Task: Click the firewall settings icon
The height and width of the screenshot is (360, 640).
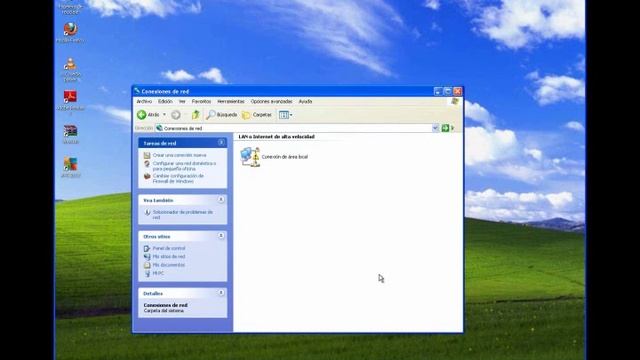Action: 147,176
